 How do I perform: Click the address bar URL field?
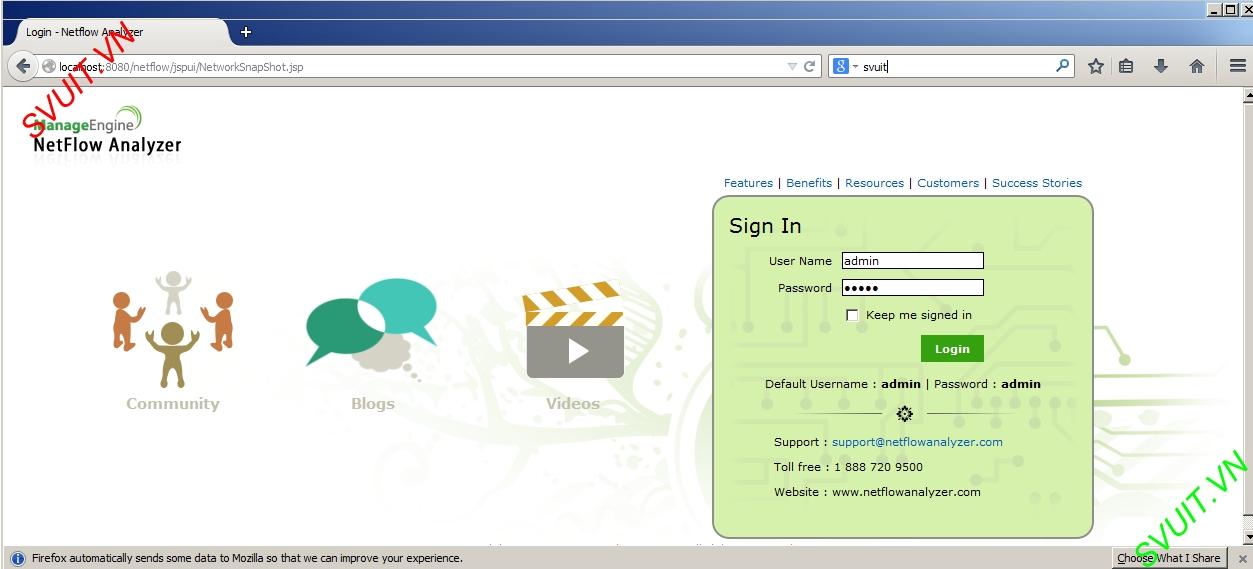[420, 67]
